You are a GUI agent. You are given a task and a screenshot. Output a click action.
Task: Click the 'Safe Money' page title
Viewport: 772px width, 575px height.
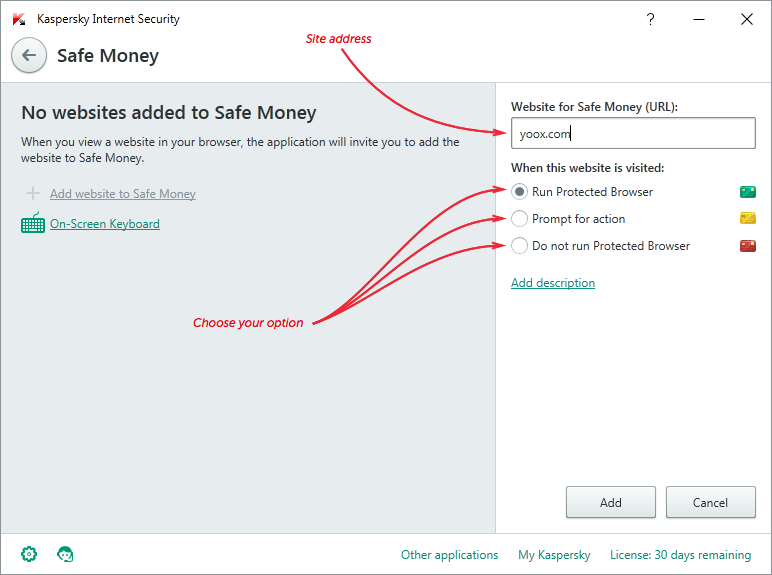pos(108,56)
